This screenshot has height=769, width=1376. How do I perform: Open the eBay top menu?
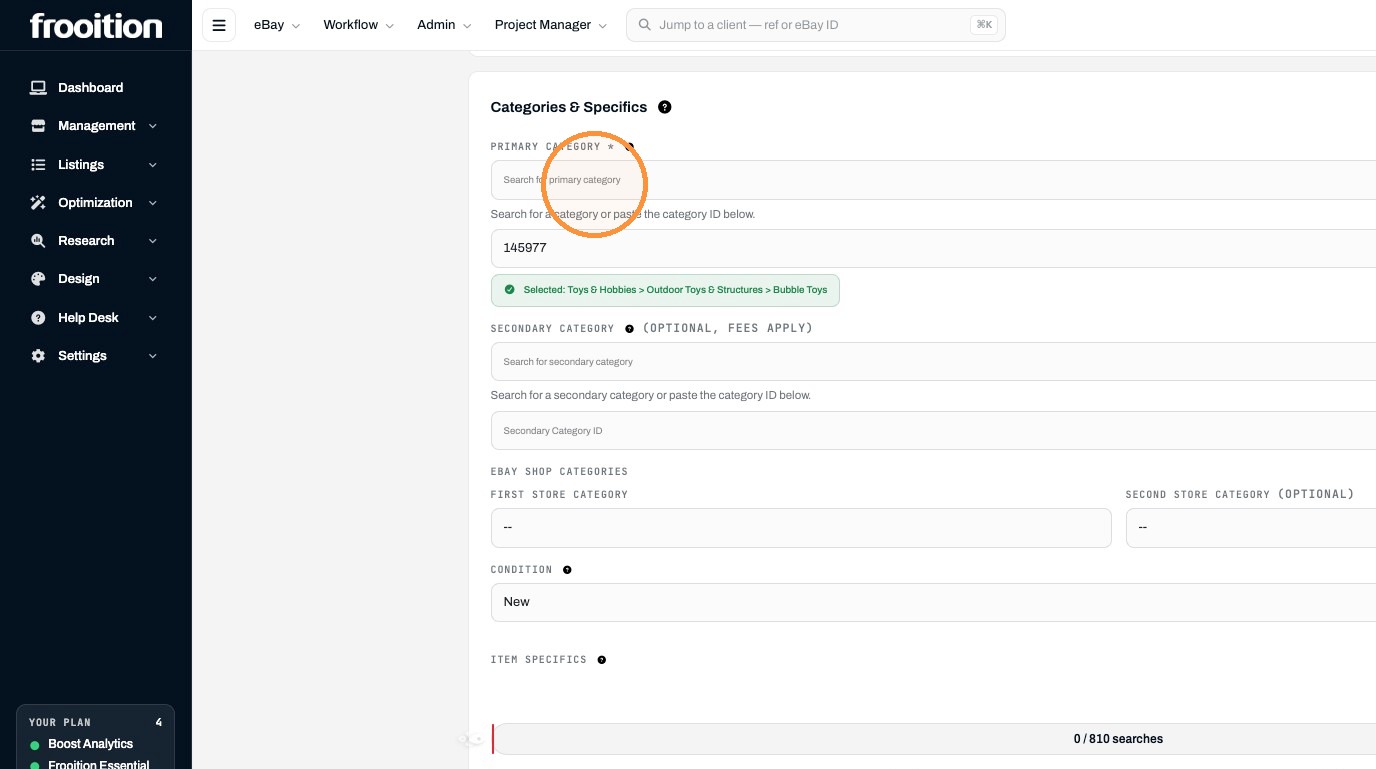pos(277,25)
